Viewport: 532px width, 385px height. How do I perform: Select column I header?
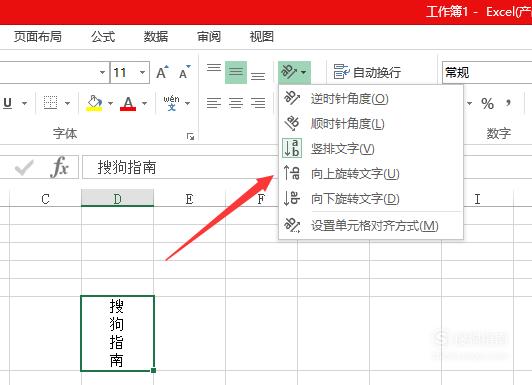(477, 198)
